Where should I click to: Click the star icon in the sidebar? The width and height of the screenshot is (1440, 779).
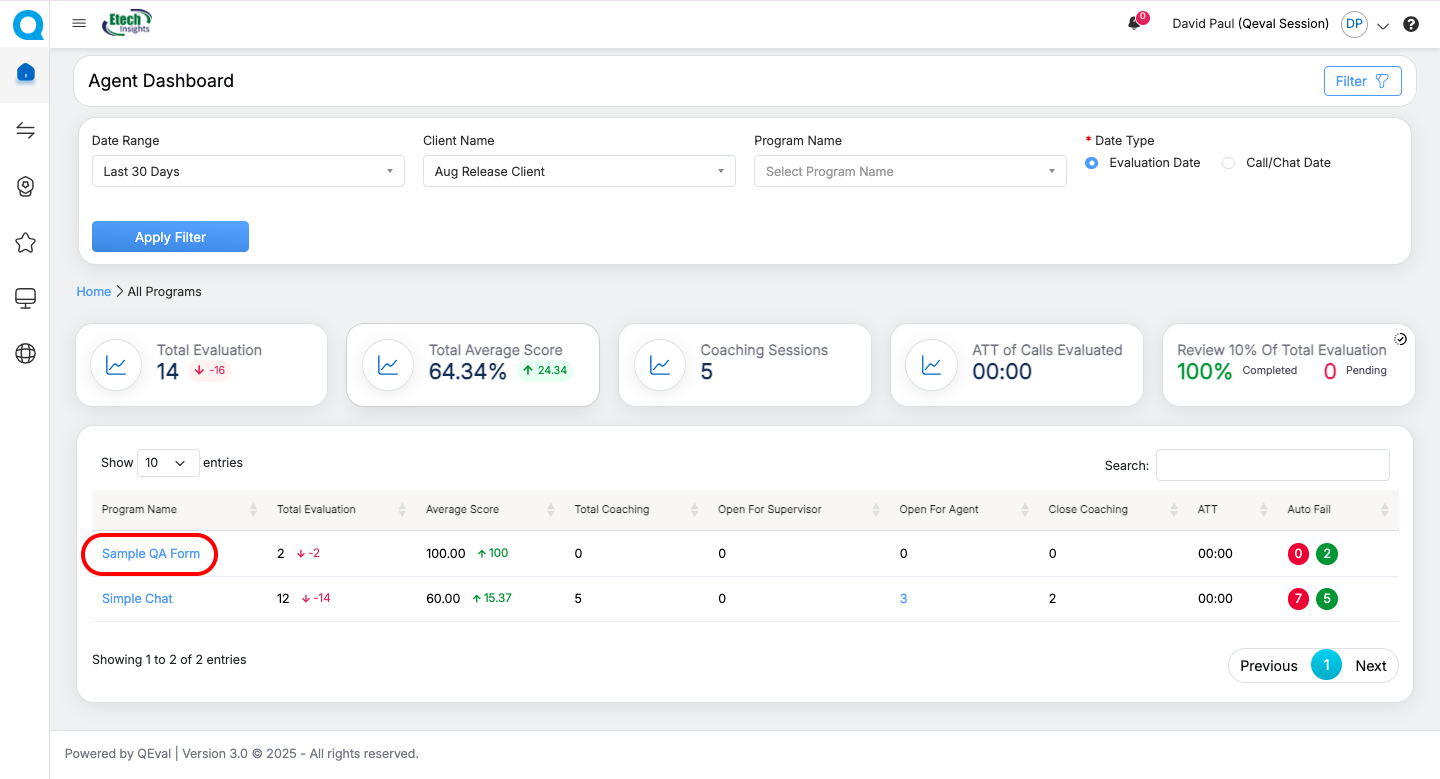(26, 243)
